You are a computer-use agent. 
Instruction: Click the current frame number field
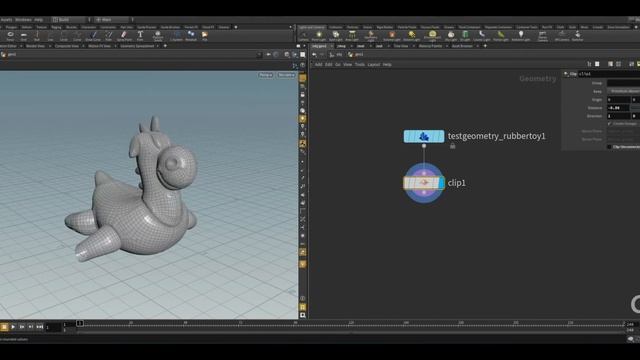pos(52,327)
